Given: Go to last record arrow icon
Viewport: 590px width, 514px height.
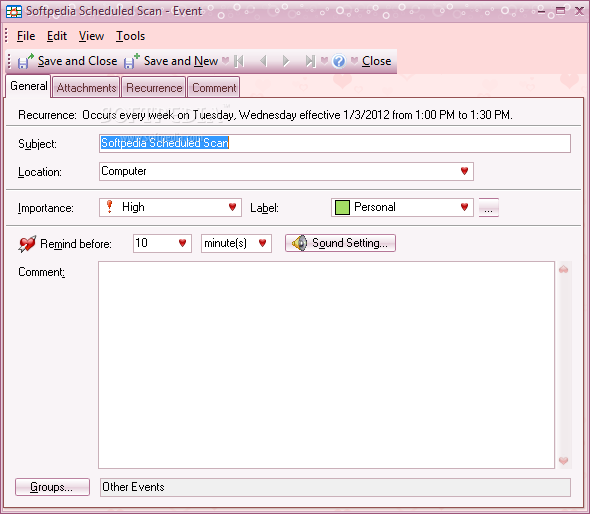Looking at the screenshot, I should pyautogui.click(x=310, y=61).
